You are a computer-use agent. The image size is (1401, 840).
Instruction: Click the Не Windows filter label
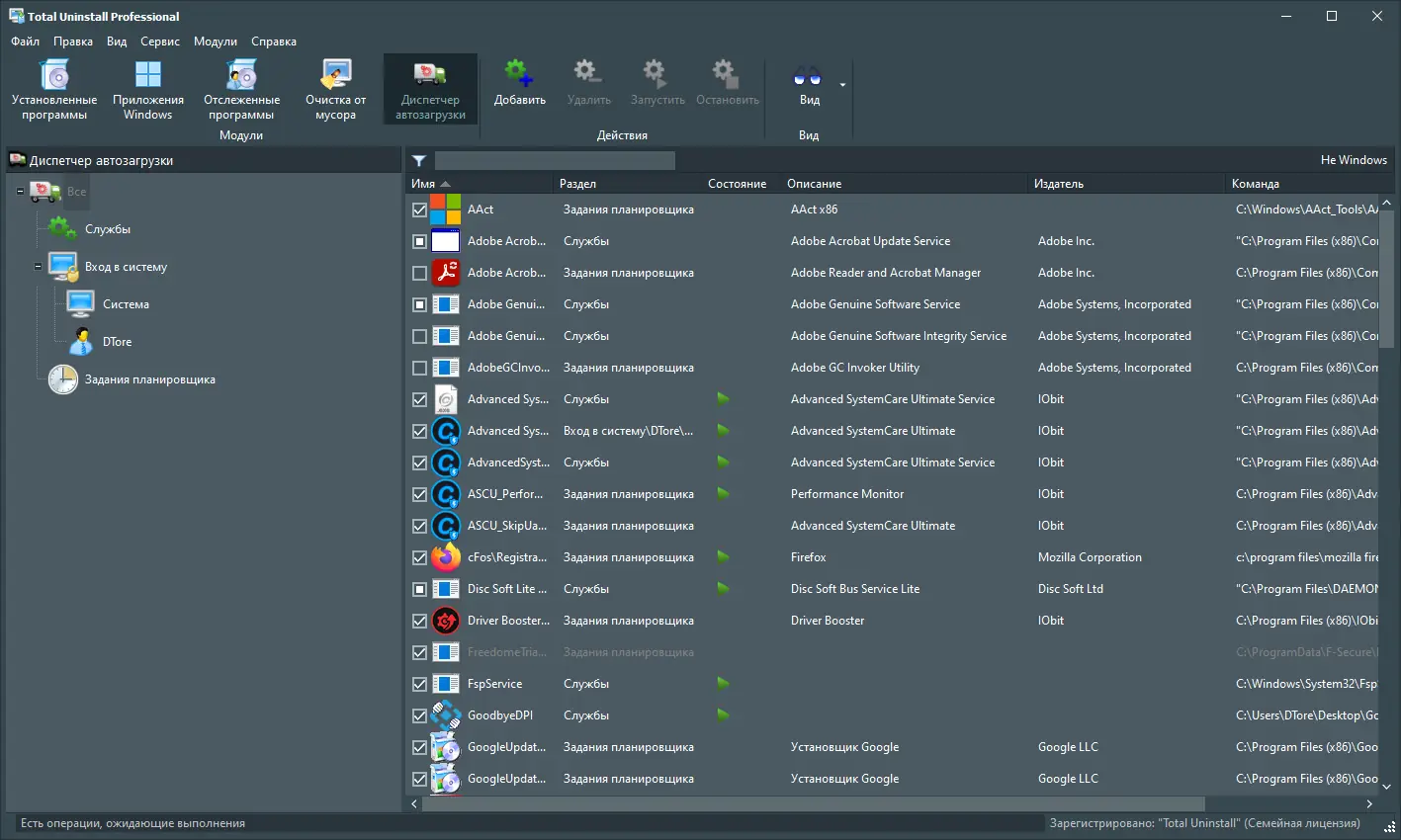click(x=1354, y=160)
